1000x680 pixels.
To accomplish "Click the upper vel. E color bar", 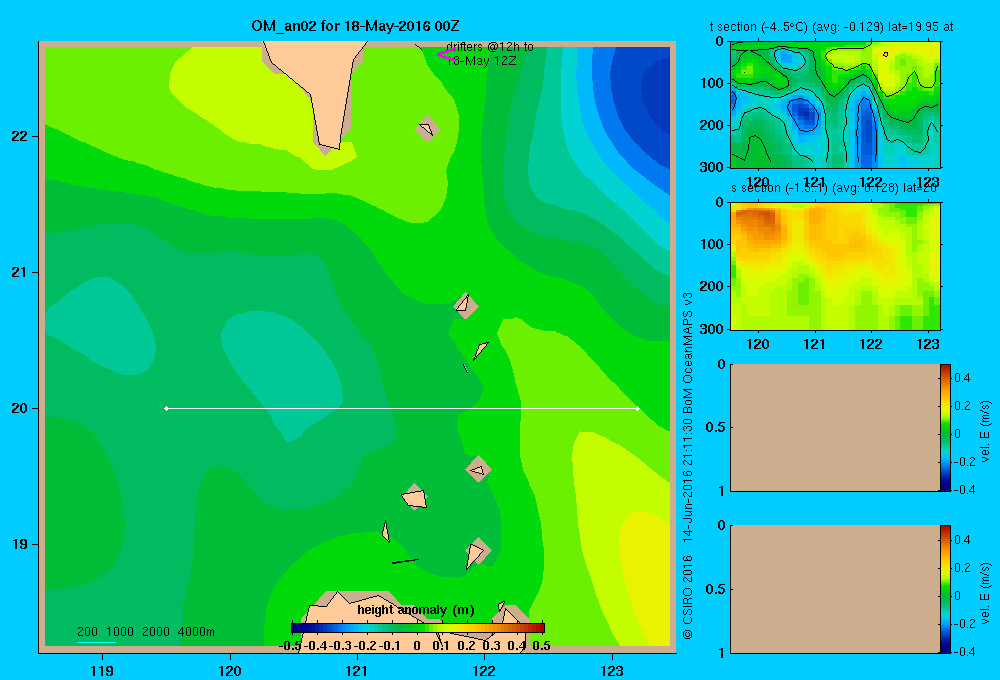I will [945, 428].
